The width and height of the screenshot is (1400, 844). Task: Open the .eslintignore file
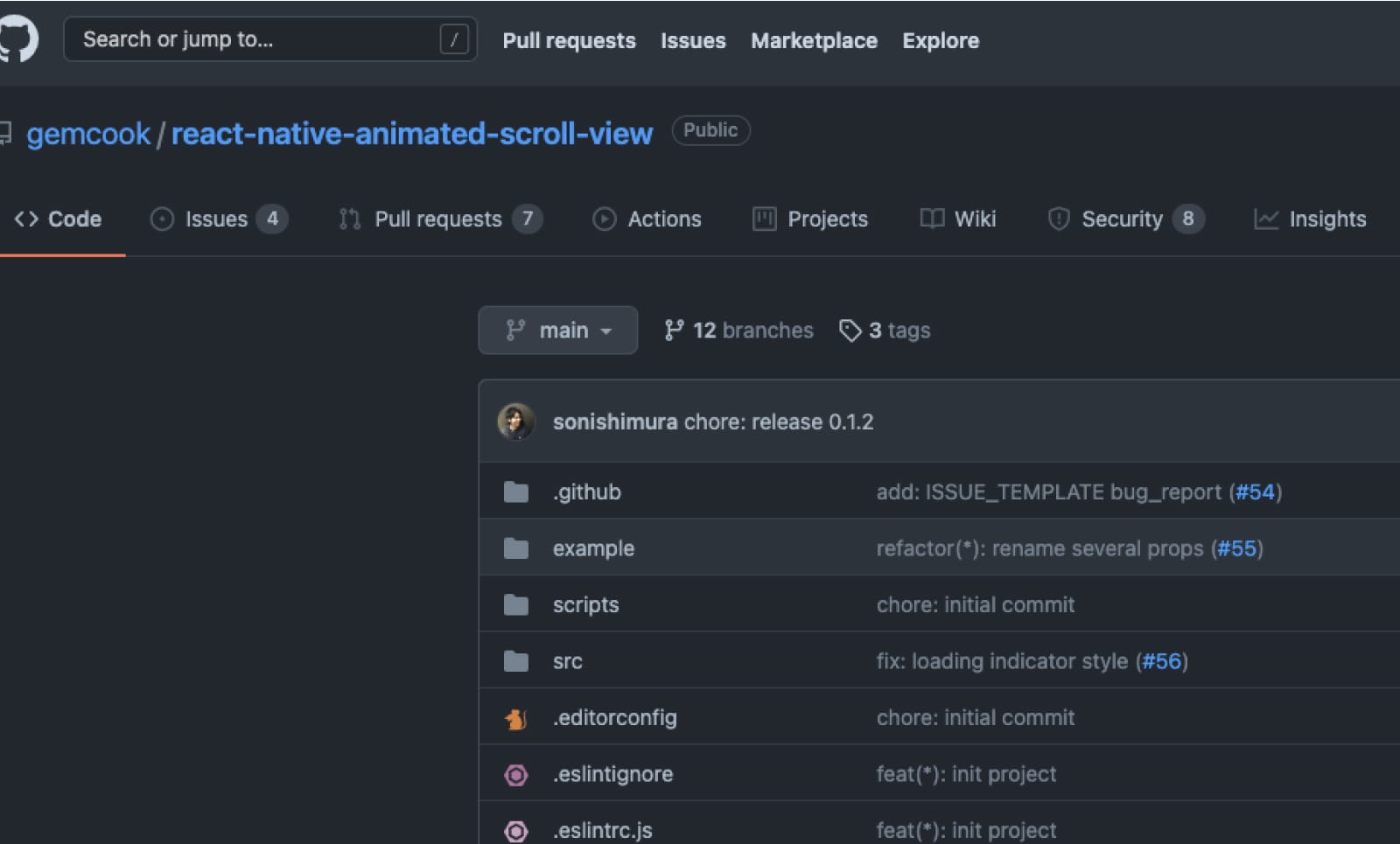pos(612,774)
